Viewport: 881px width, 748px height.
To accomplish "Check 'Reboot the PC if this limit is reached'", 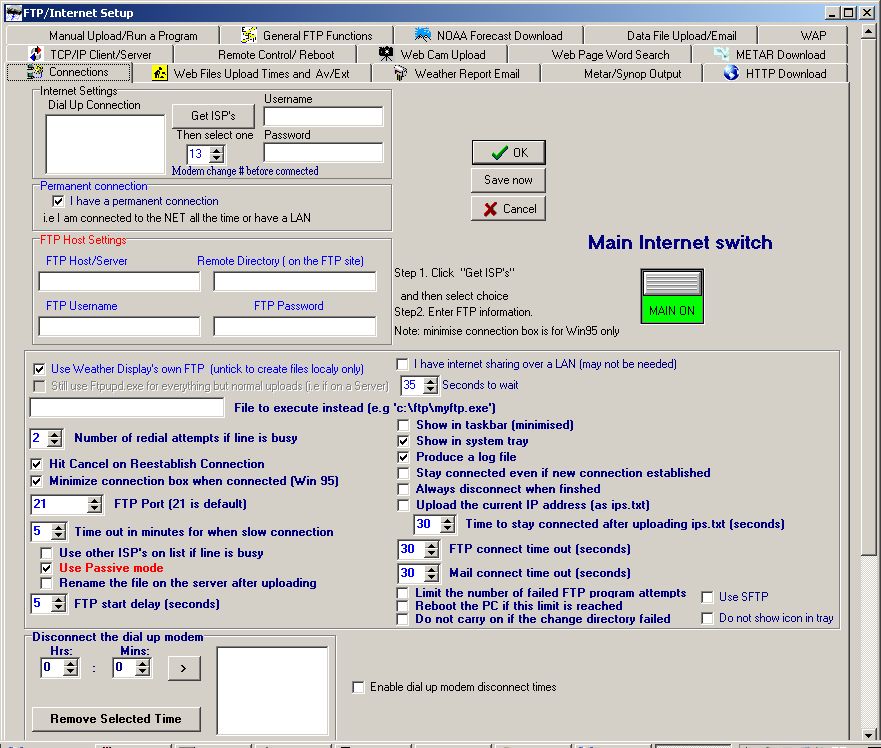I will (x=402, y=606).
